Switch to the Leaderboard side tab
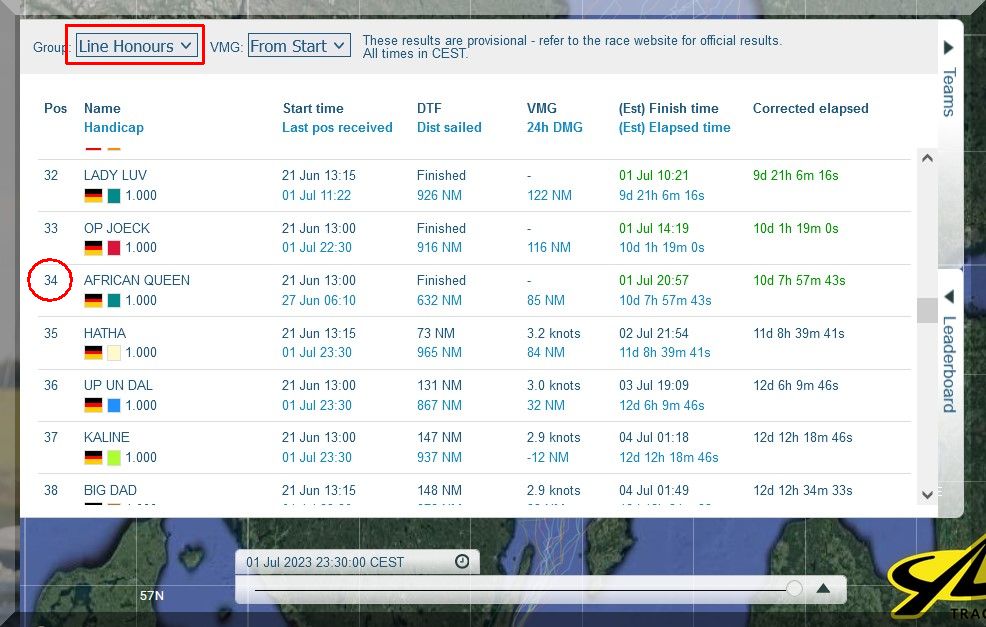The width and height of the screenshot is (986, 627). point(949,364)
